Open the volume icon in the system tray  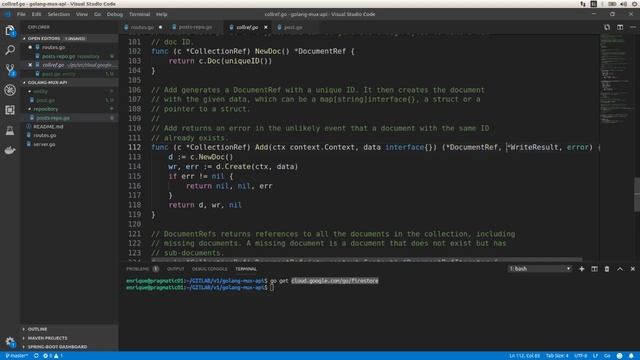click(624, 4)
